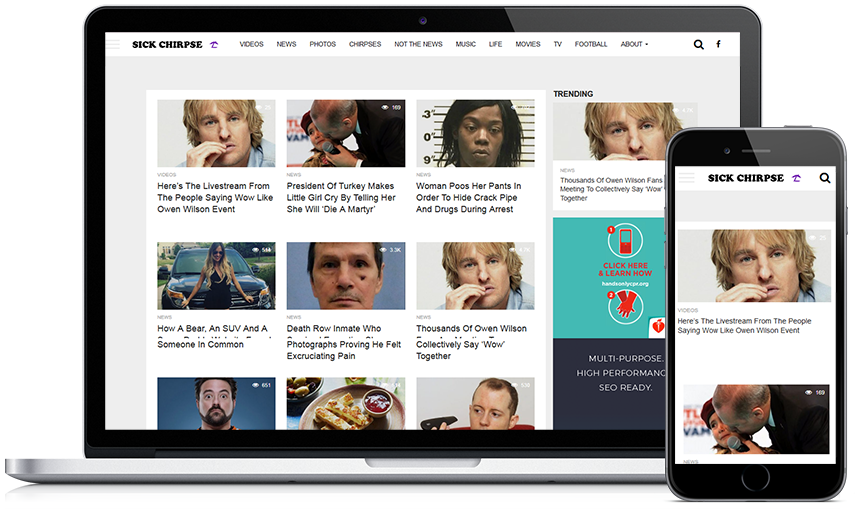Tap the hamburger menu icon on the phone

(x=686, y=178)
